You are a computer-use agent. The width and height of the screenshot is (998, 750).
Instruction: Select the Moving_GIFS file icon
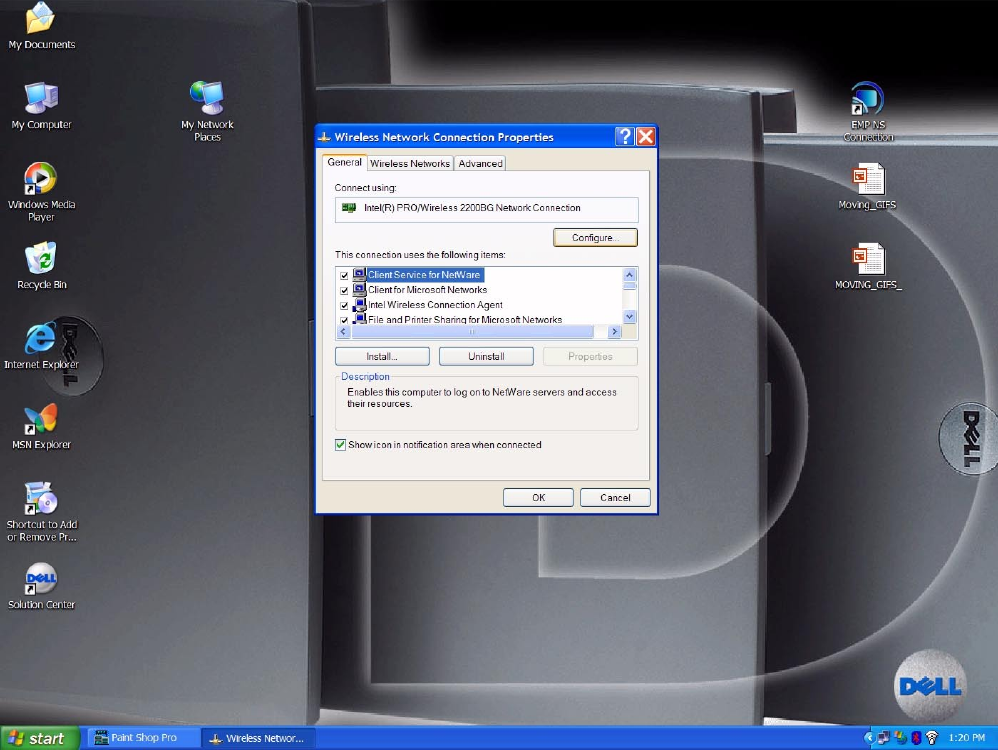point(867,186)
